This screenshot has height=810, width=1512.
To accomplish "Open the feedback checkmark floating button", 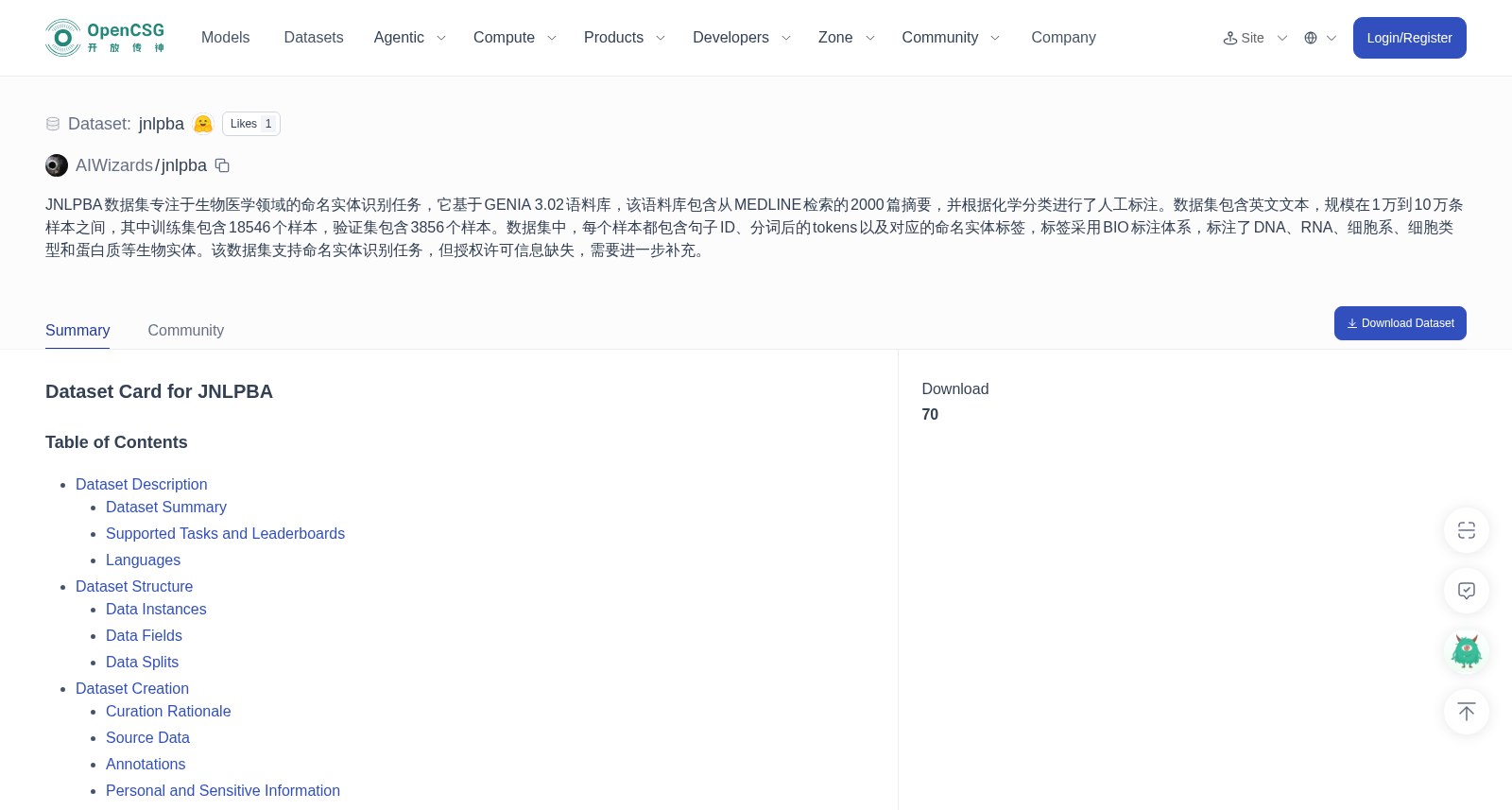I will coord(1467,591).
